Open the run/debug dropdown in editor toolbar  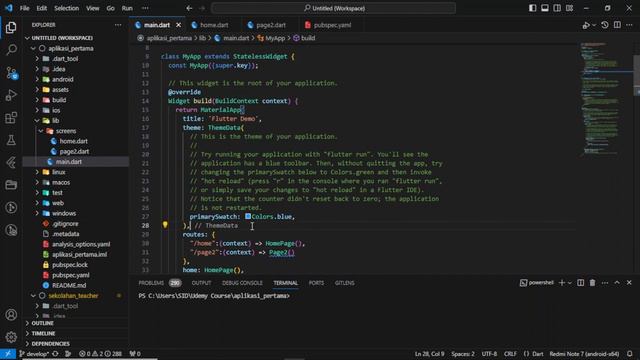pos(594,25)
